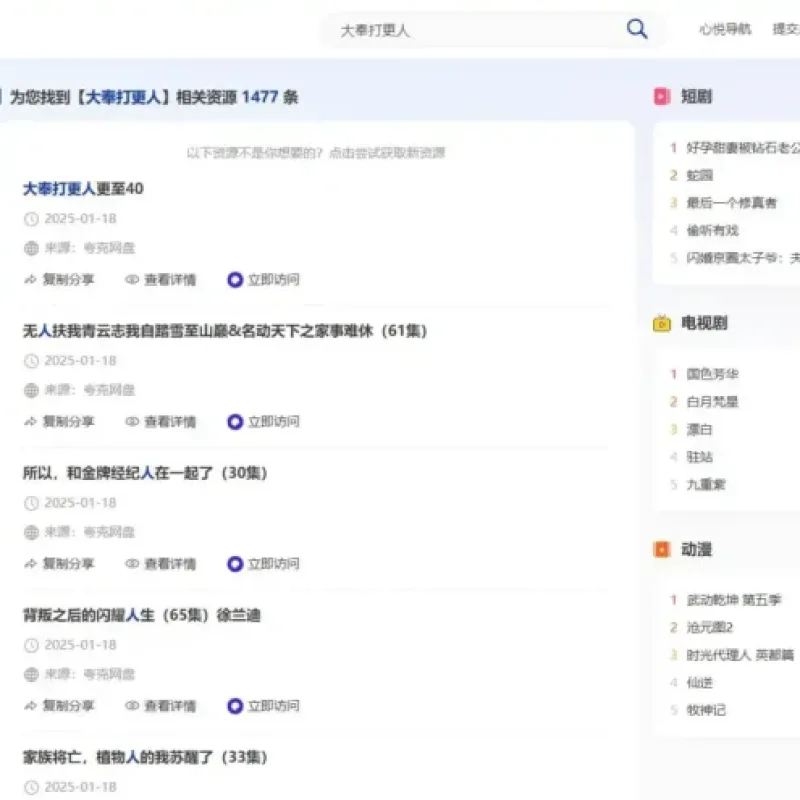
Task: Click 立即访问 for the 30集 result
Action: point(273,564)
